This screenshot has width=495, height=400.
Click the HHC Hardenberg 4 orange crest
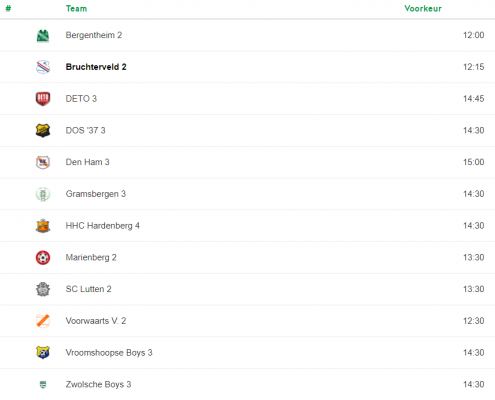click(x=43, y=226)
